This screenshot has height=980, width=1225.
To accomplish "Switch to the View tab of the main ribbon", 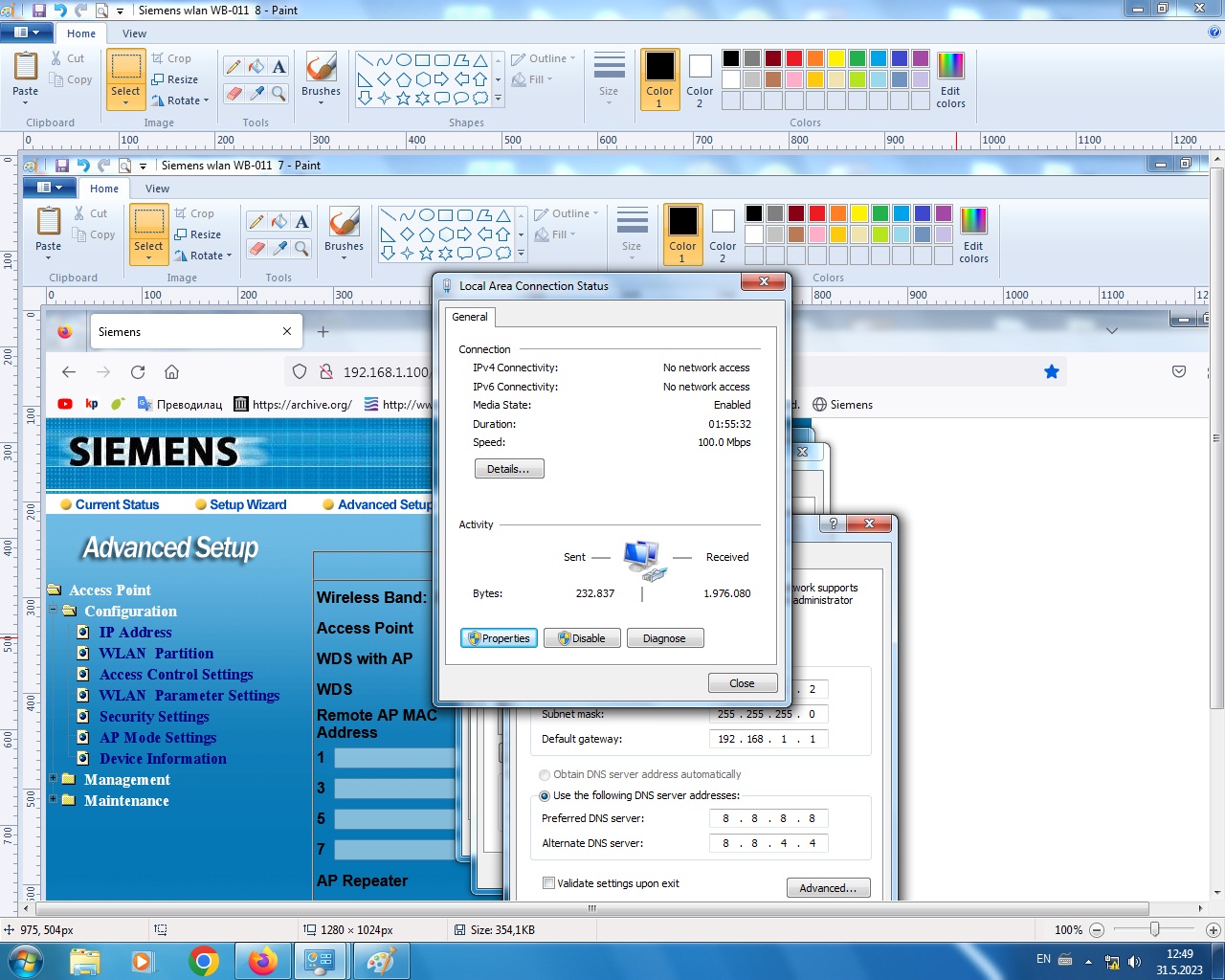I will tap(135, 33).
